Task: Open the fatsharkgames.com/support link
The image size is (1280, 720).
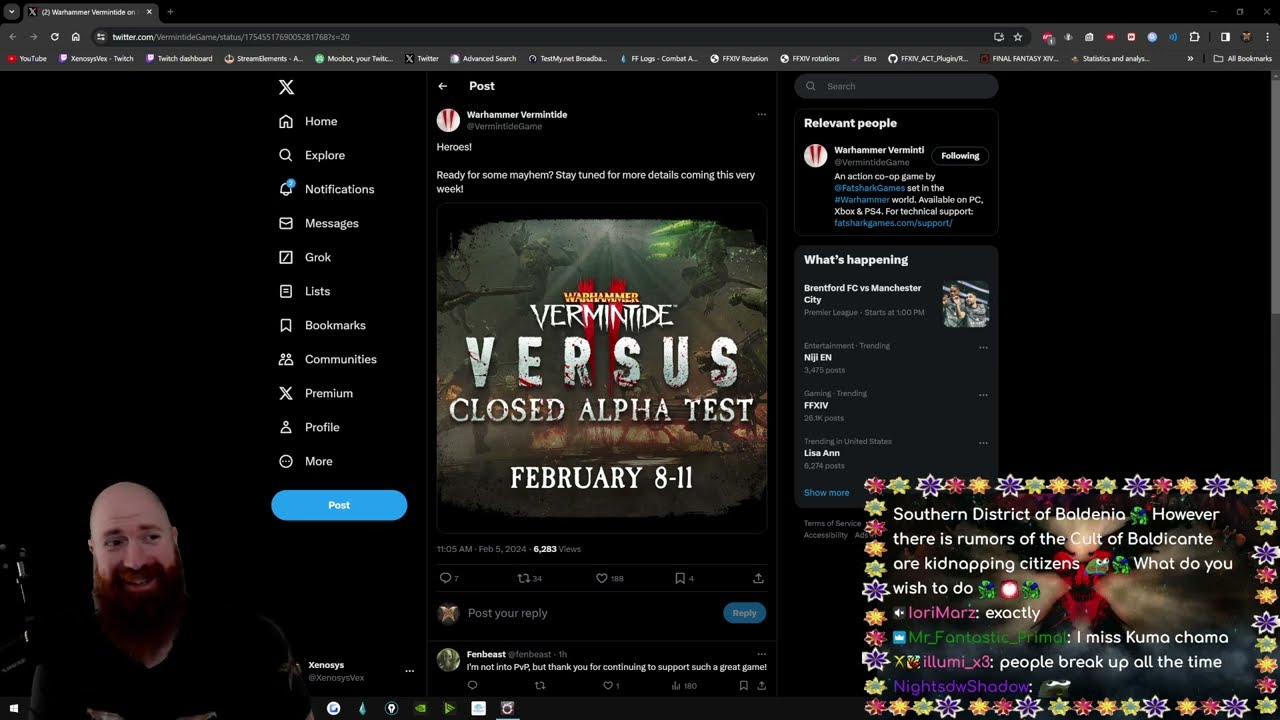Action: coord(893,223)
